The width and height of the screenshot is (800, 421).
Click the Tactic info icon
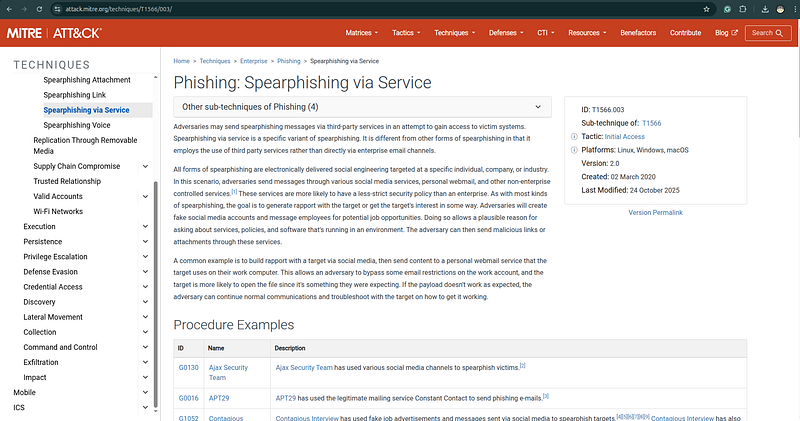[574, 137]
